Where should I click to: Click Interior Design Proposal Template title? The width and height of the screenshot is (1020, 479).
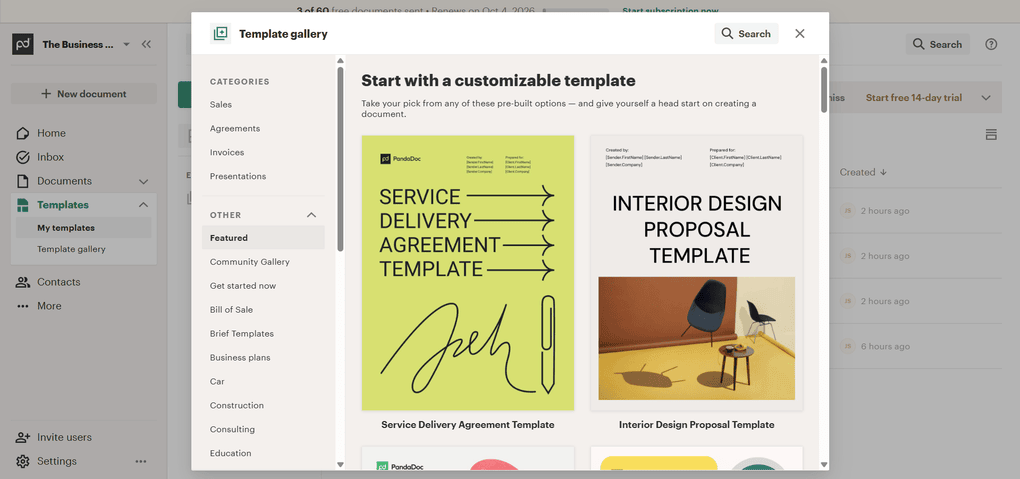coord(697,425)
